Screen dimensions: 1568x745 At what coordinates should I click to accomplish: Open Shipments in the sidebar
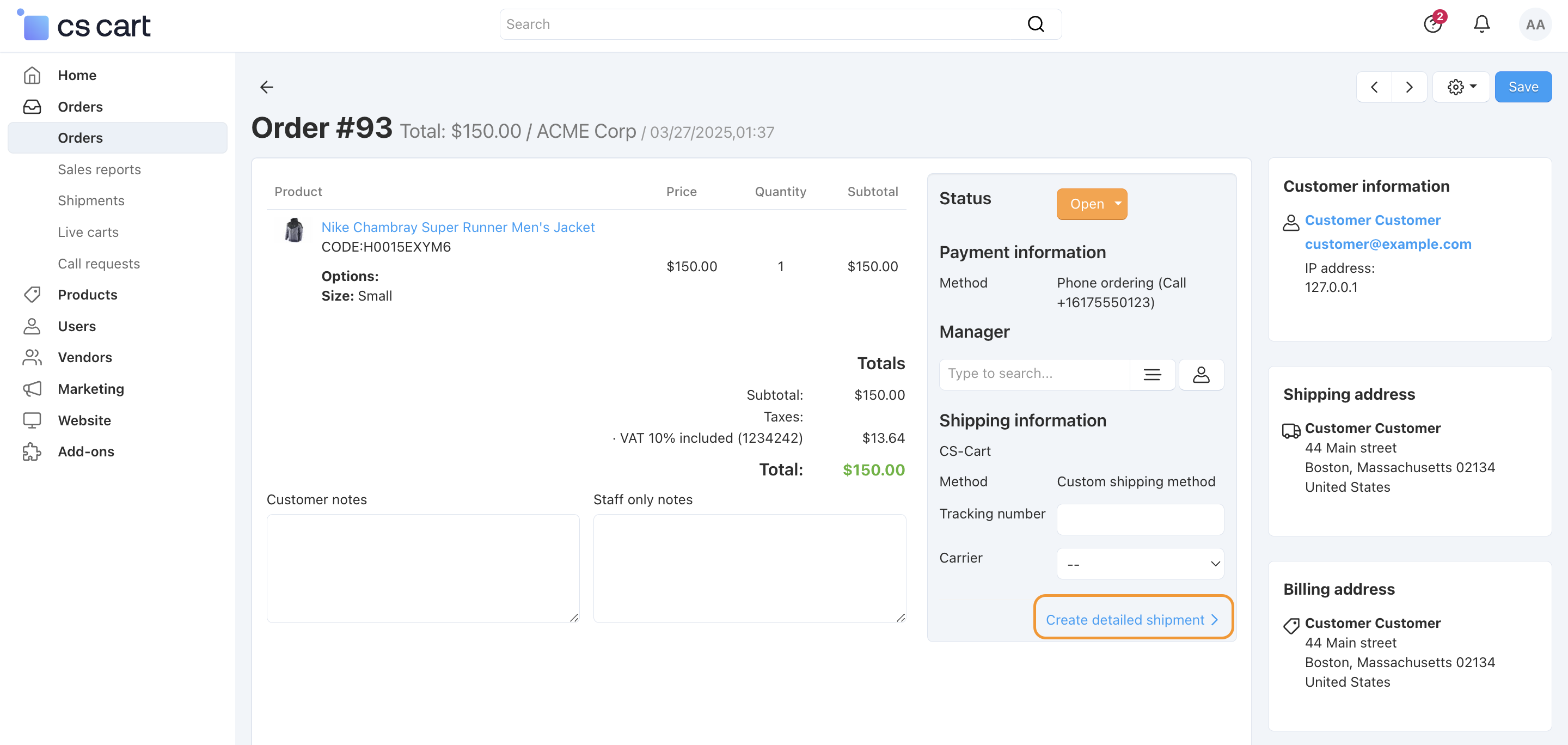pos(91,201)
